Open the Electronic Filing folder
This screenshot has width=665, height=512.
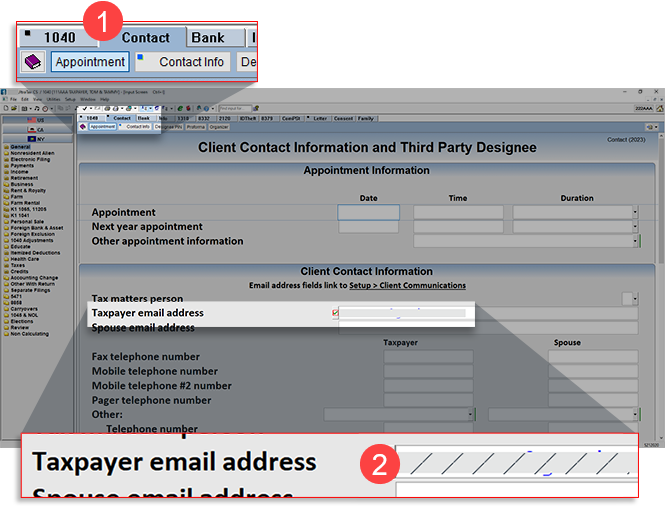click(x=27, y=159)
